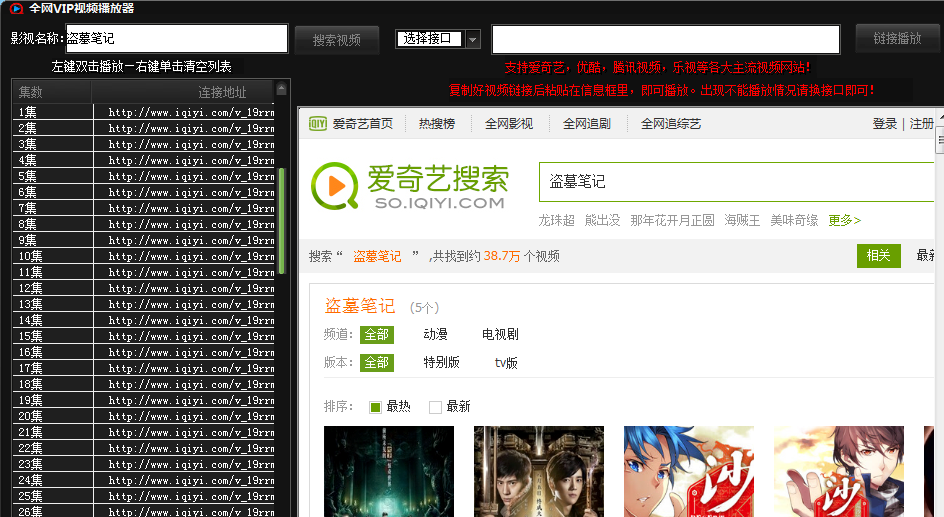The width and height of the screenshot is (944, 517).
Task: Click the 相关 green tab
Action: pos(878,256)
